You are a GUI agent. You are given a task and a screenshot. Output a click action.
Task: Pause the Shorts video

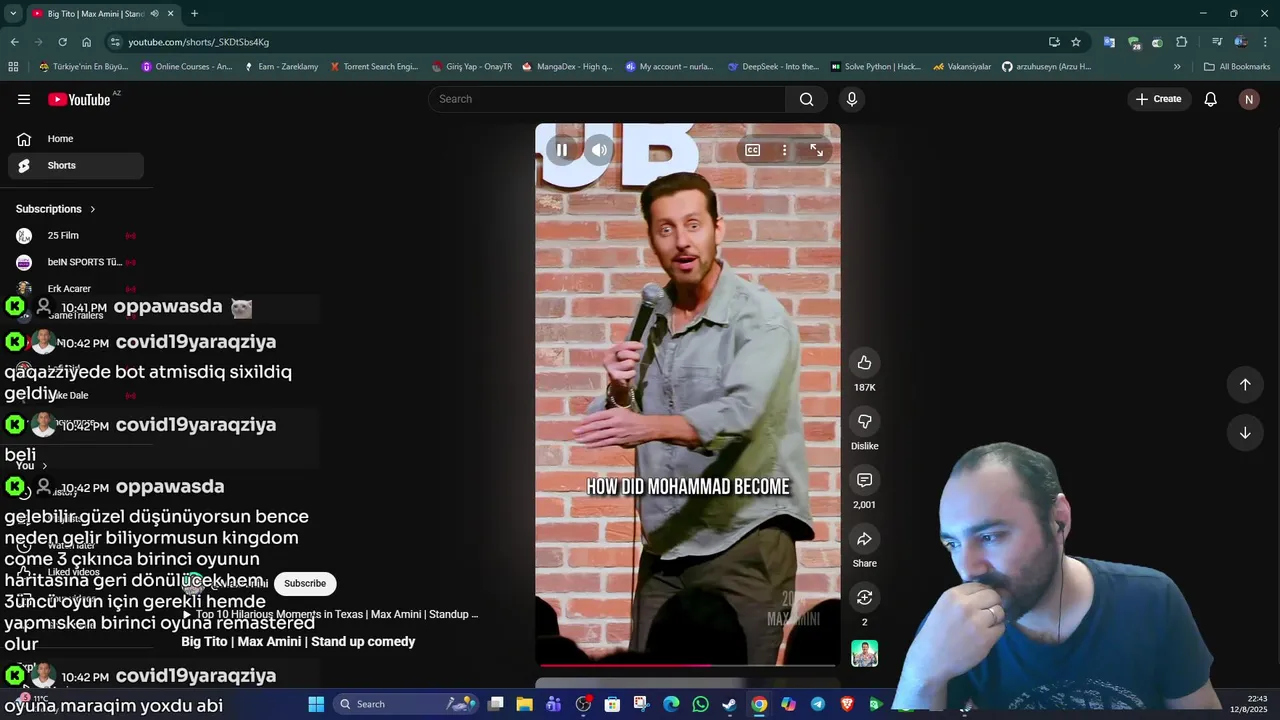[x=562, y=150]
